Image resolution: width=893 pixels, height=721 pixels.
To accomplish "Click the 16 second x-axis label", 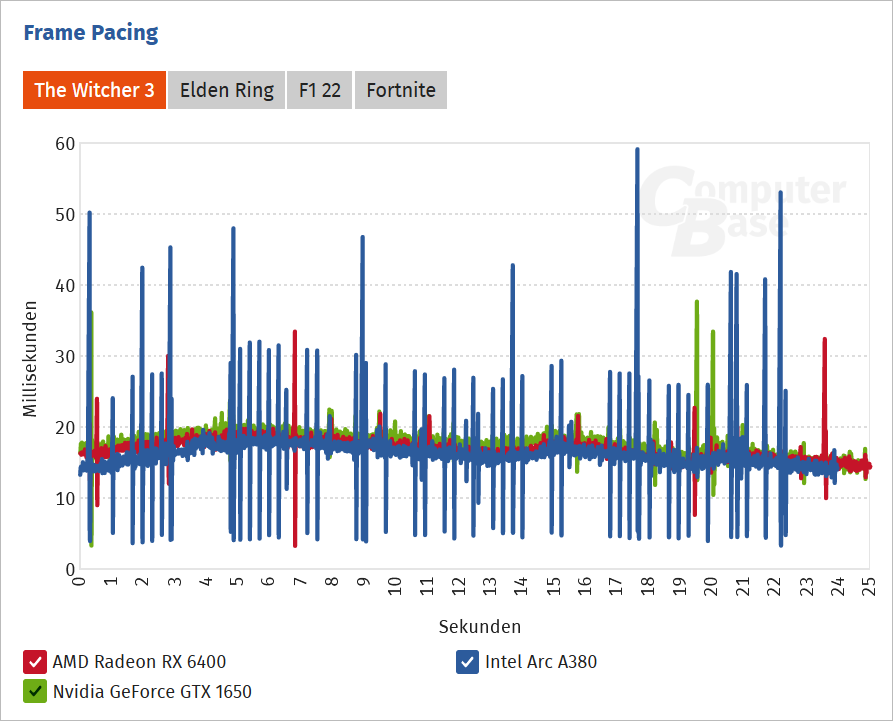I will coord(584,586).
